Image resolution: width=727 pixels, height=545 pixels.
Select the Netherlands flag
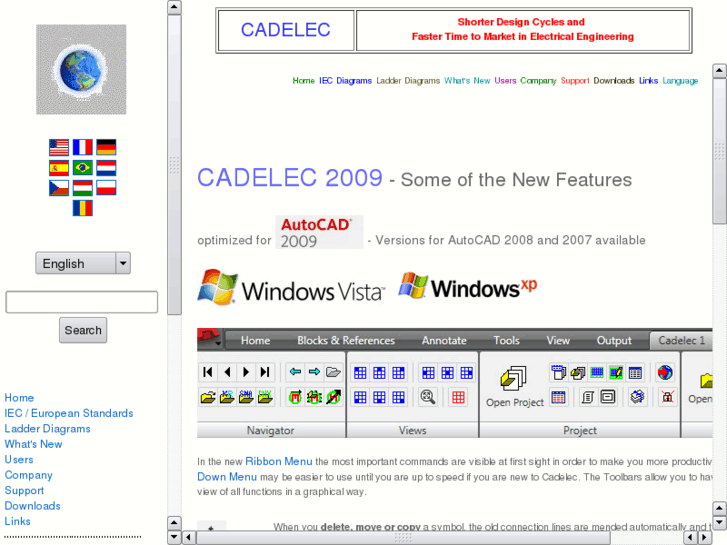[x=106, y=167]
